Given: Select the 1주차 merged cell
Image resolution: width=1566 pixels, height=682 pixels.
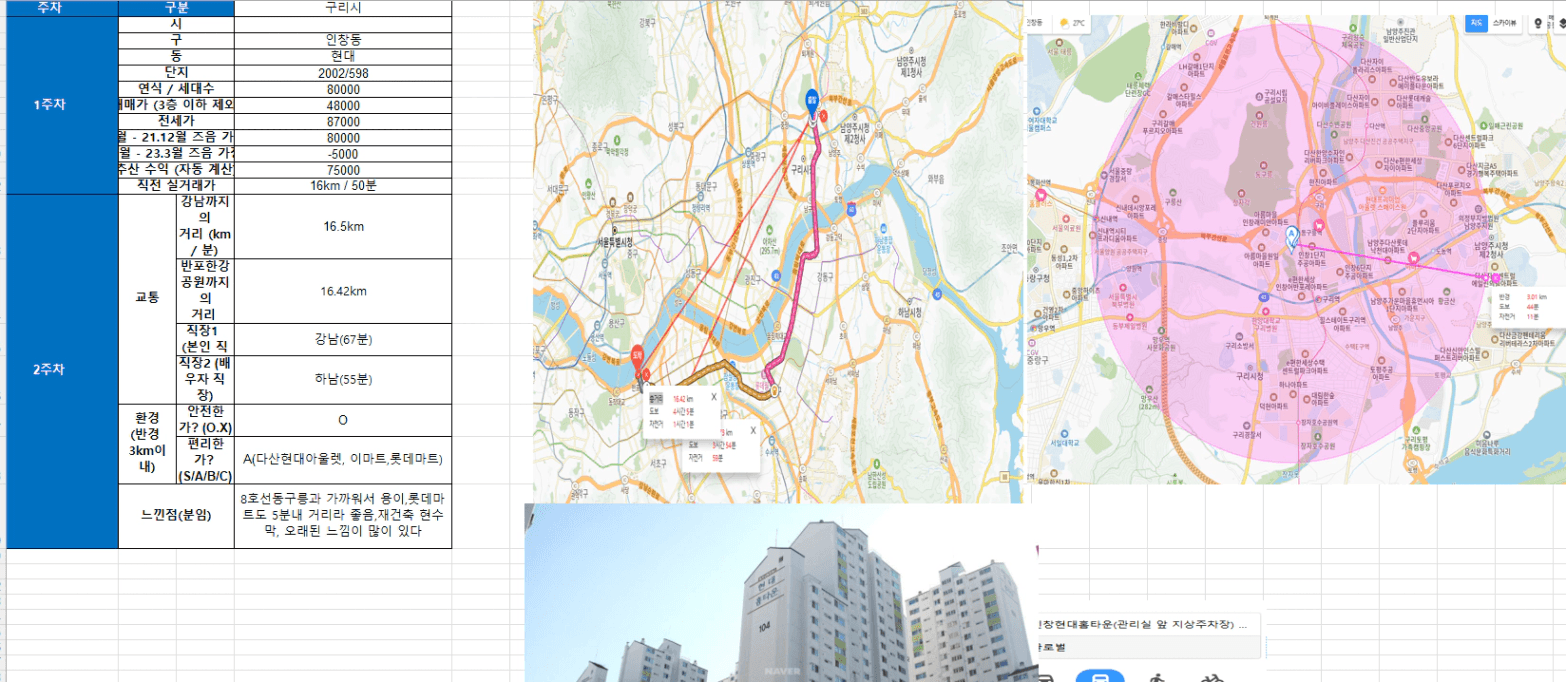Looking at the screenshot, I should pos(62,105).
